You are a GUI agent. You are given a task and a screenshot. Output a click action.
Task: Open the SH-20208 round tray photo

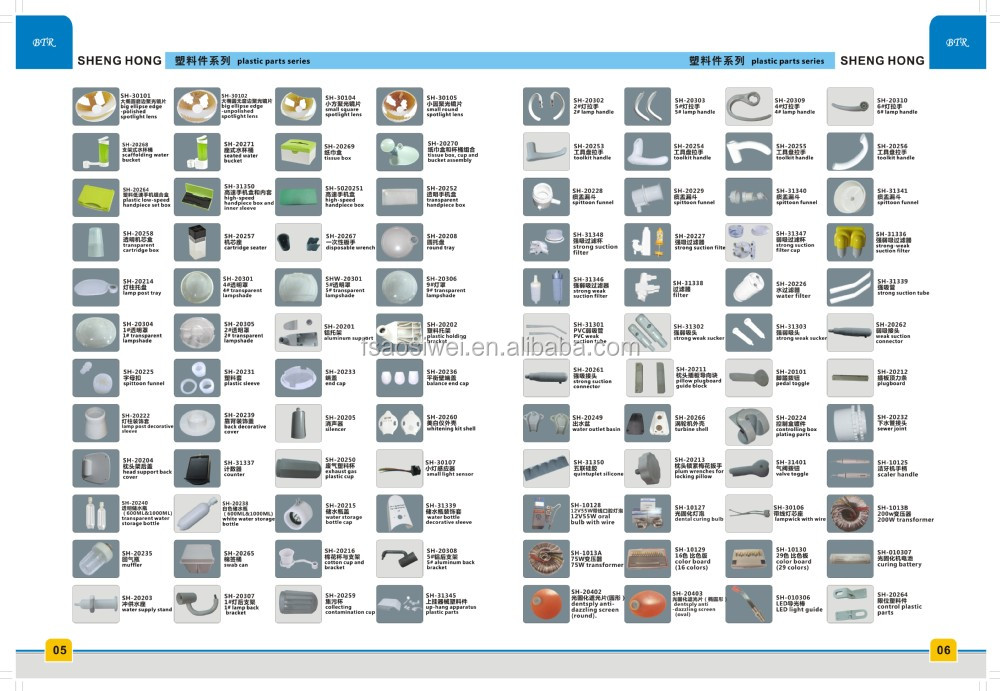coord(400,242)
